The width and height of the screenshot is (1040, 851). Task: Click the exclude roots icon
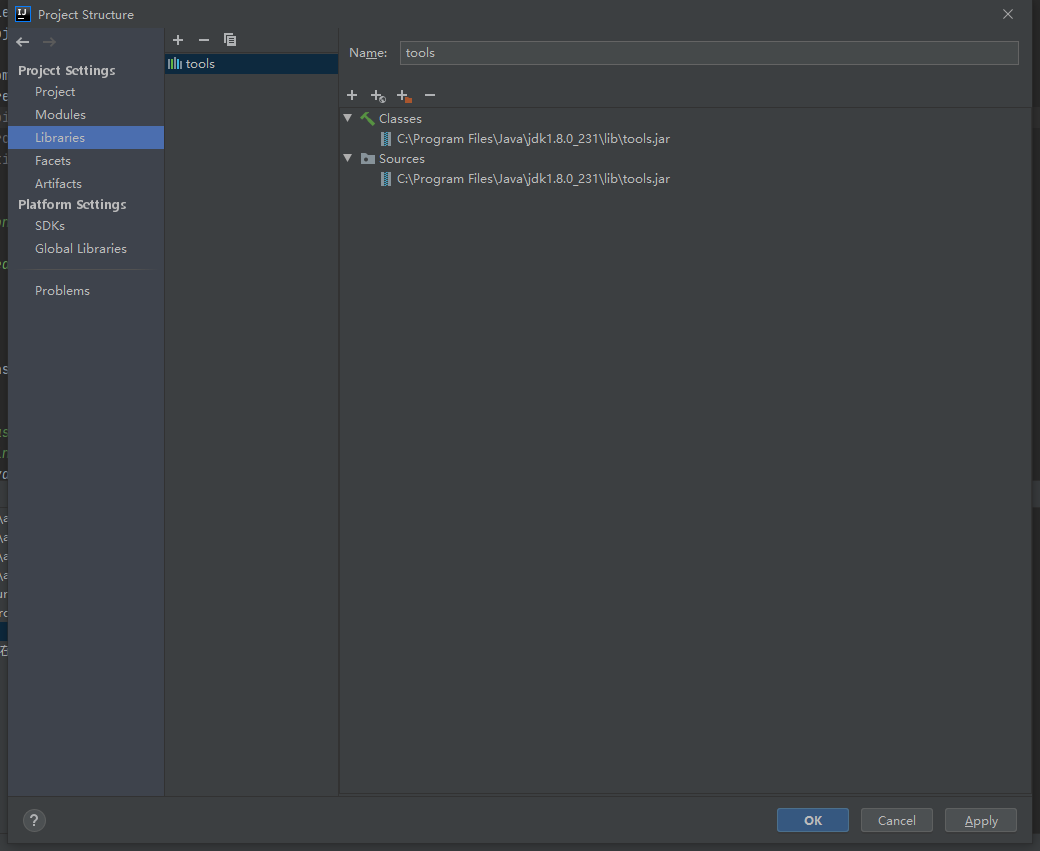(404, 96)
